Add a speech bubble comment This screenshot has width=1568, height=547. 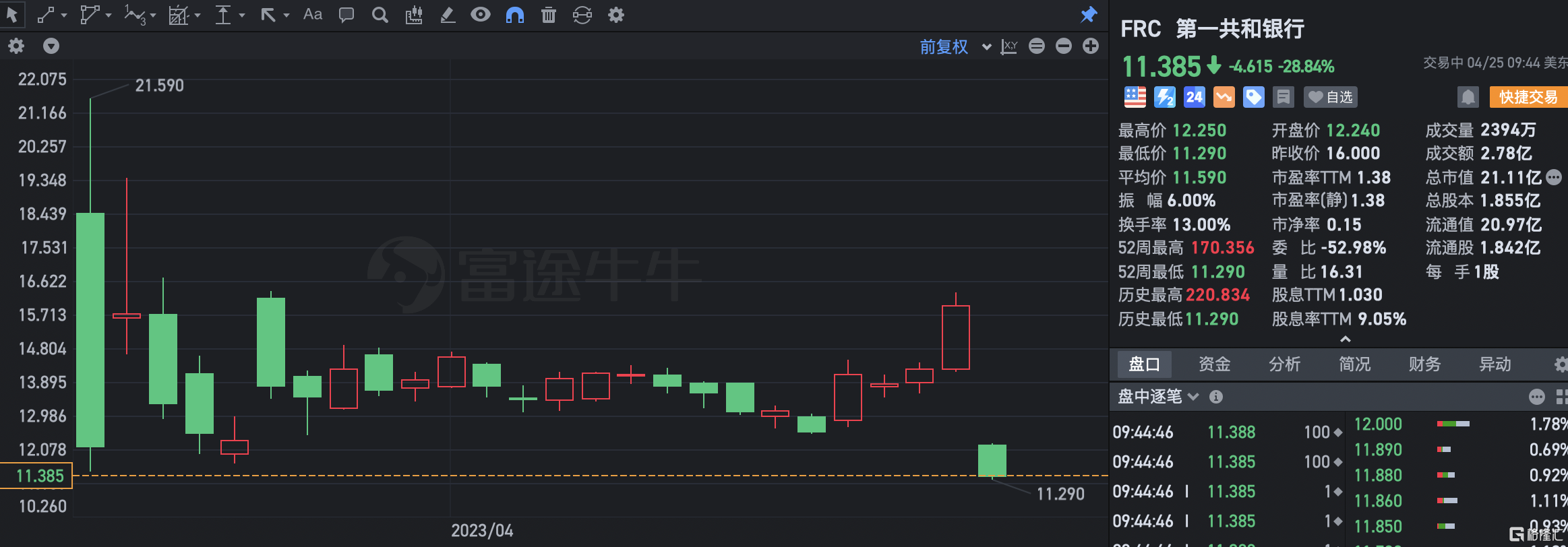point(346,15)
